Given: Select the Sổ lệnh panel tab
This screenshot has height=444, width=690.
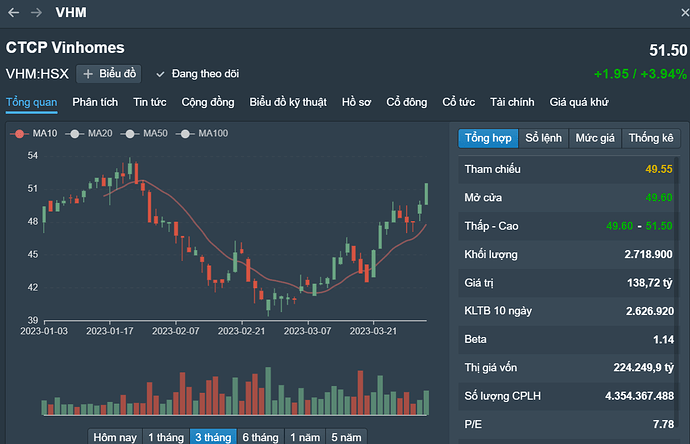Looking at the screenshot, I should point(544,138).
